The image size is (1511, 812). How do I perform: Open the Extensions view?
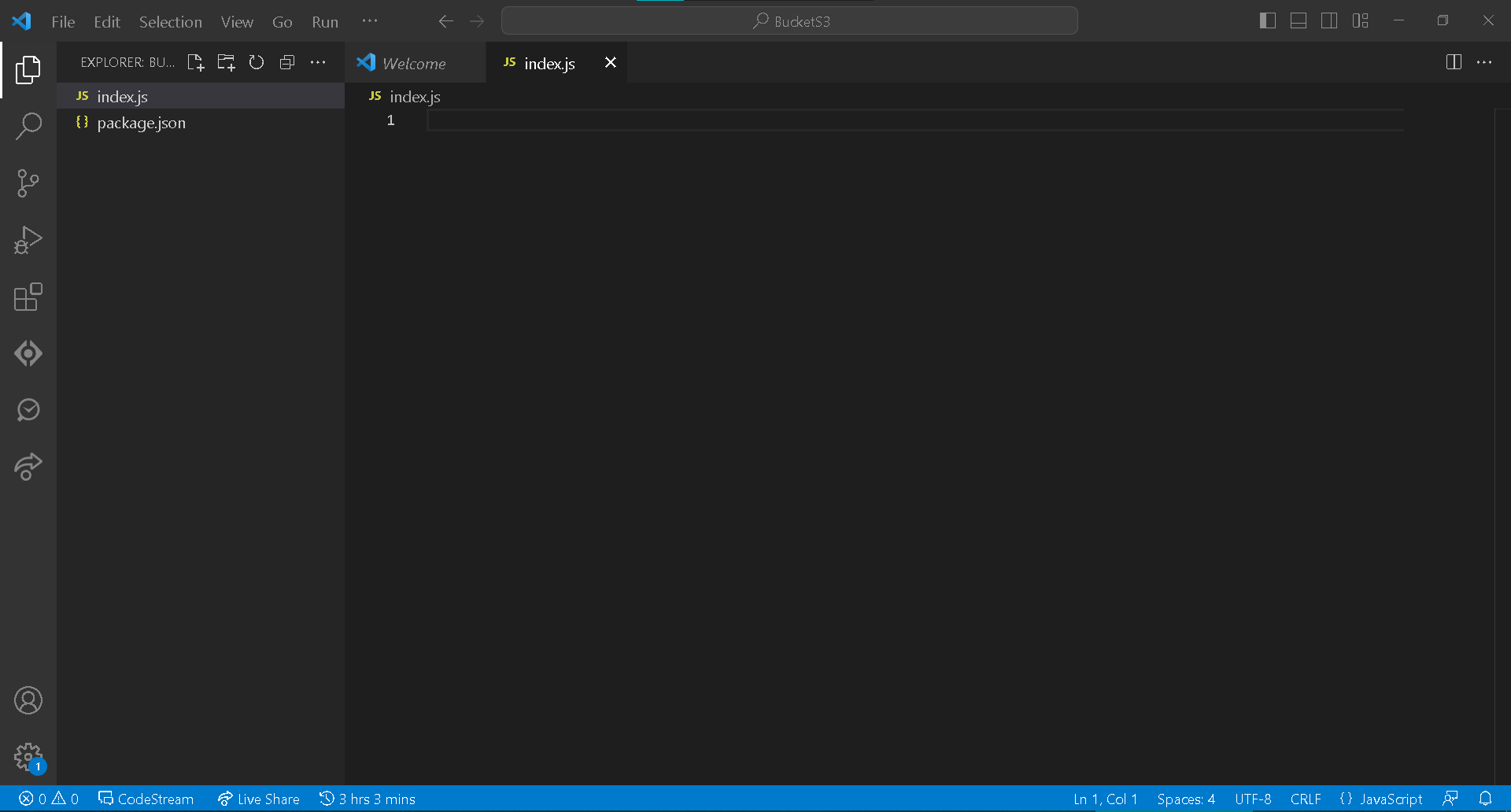click(x=28, y=297)
